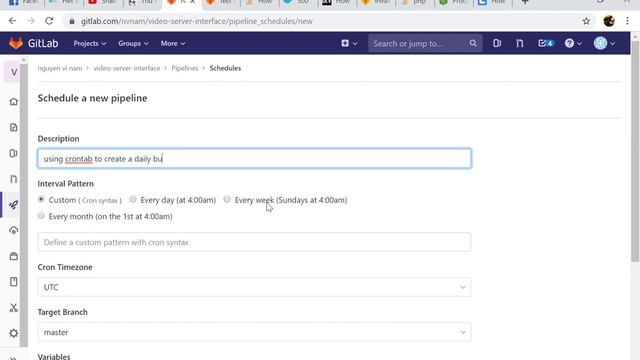Click the Pipelines breadcrumb link
This screenshot has width=640, height=360.
[184, 68]
